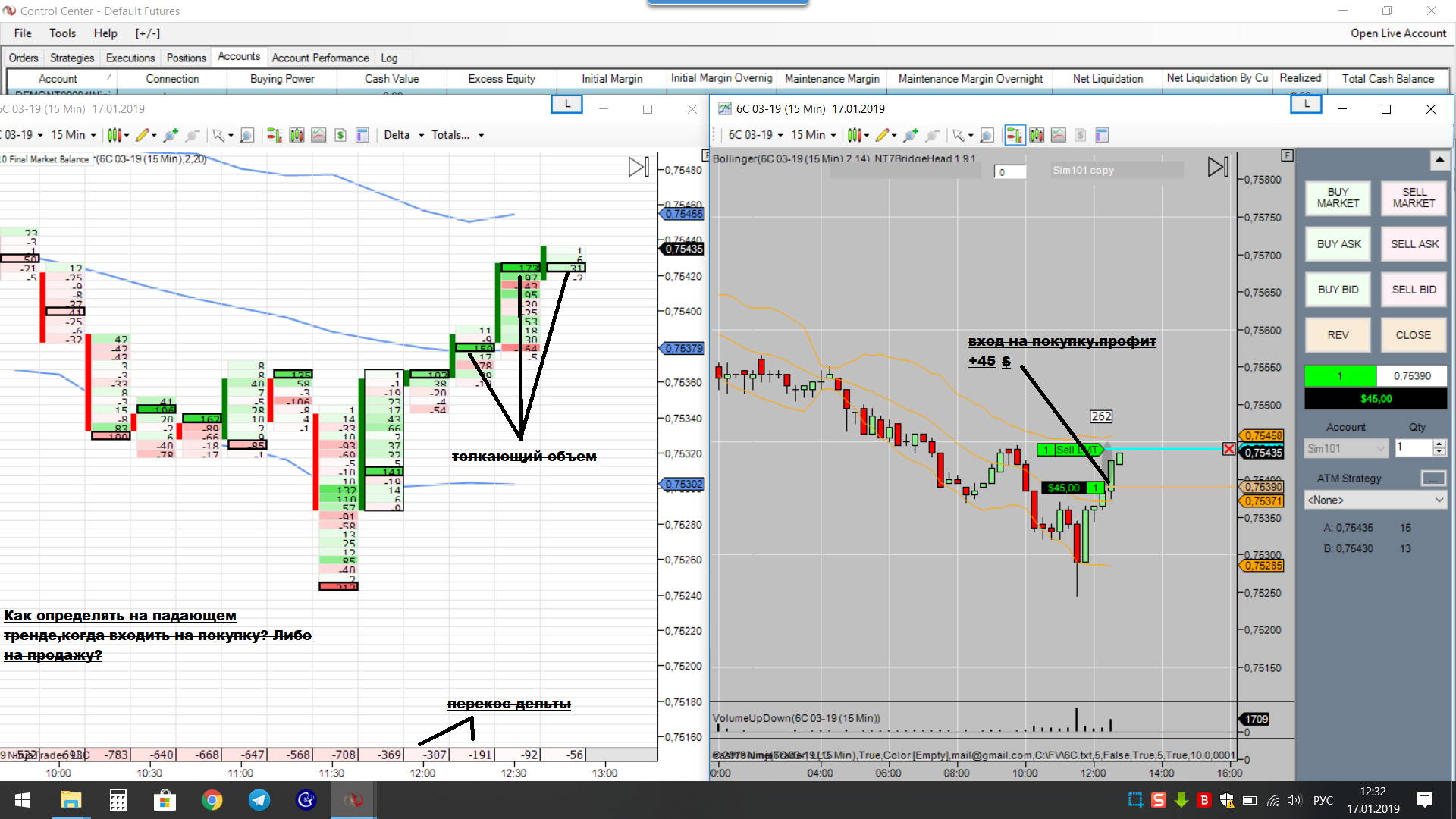Open the drawing pencil tool in right chart
This screenshot has height=819, width=1456.
point(882,135)
